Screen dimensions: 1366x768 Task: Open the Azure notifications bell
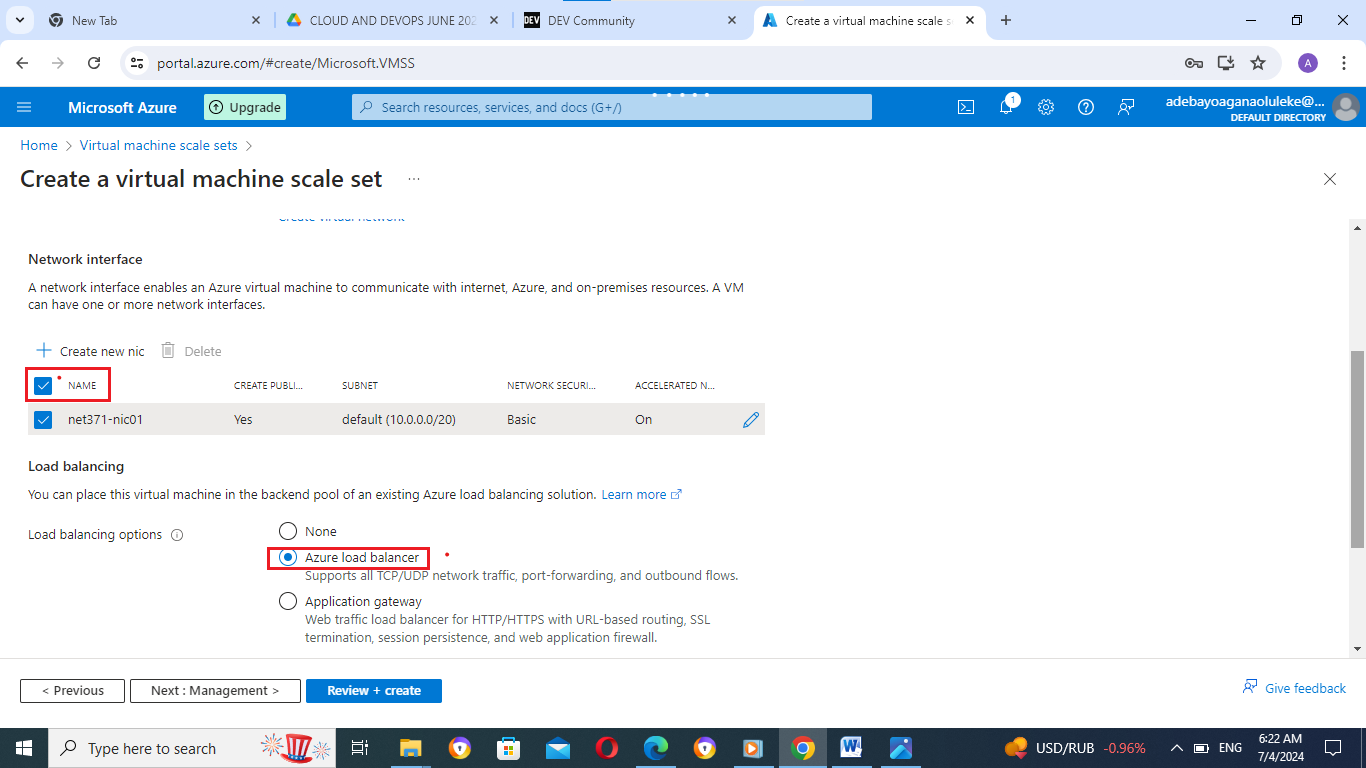click(x=1006, y=107)
